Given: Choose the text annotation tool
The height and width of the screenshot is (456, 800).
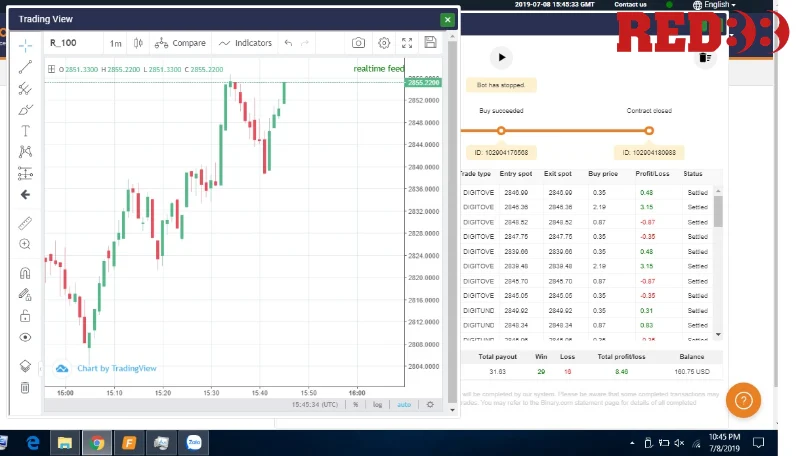Looking at the screenshot, I should point(26,131).
